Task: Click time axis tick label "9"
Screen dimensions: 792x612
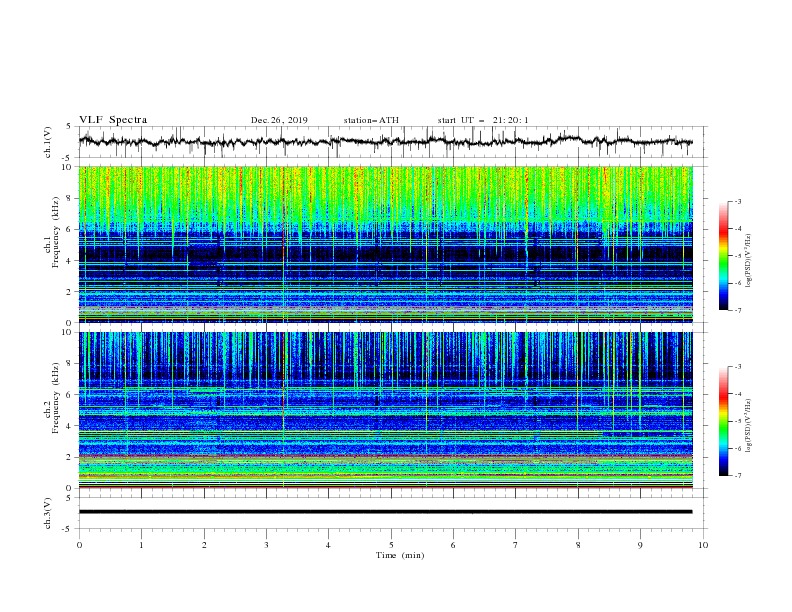Action: (640, 545)
